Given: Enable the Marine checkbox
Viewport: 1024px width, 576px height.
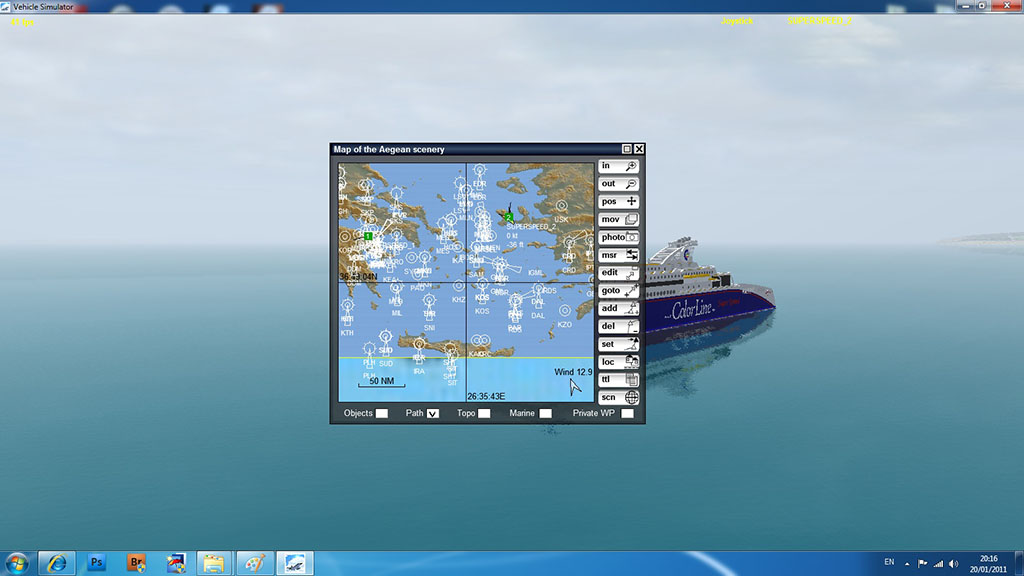Looking at the screenshot, I should tap(545, 414).
